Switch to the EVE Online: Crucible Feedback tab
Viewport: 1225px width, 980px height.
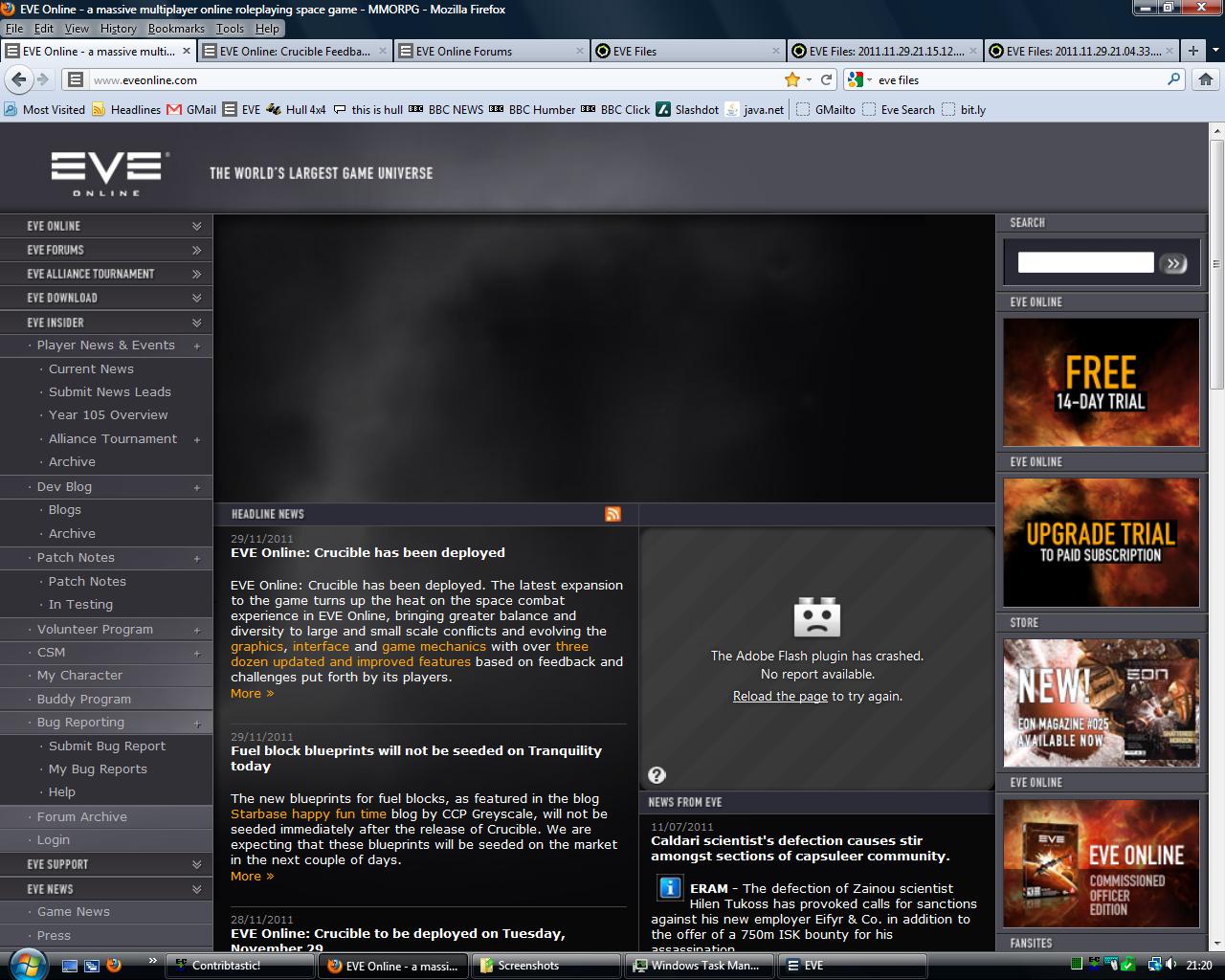(295, 51)
